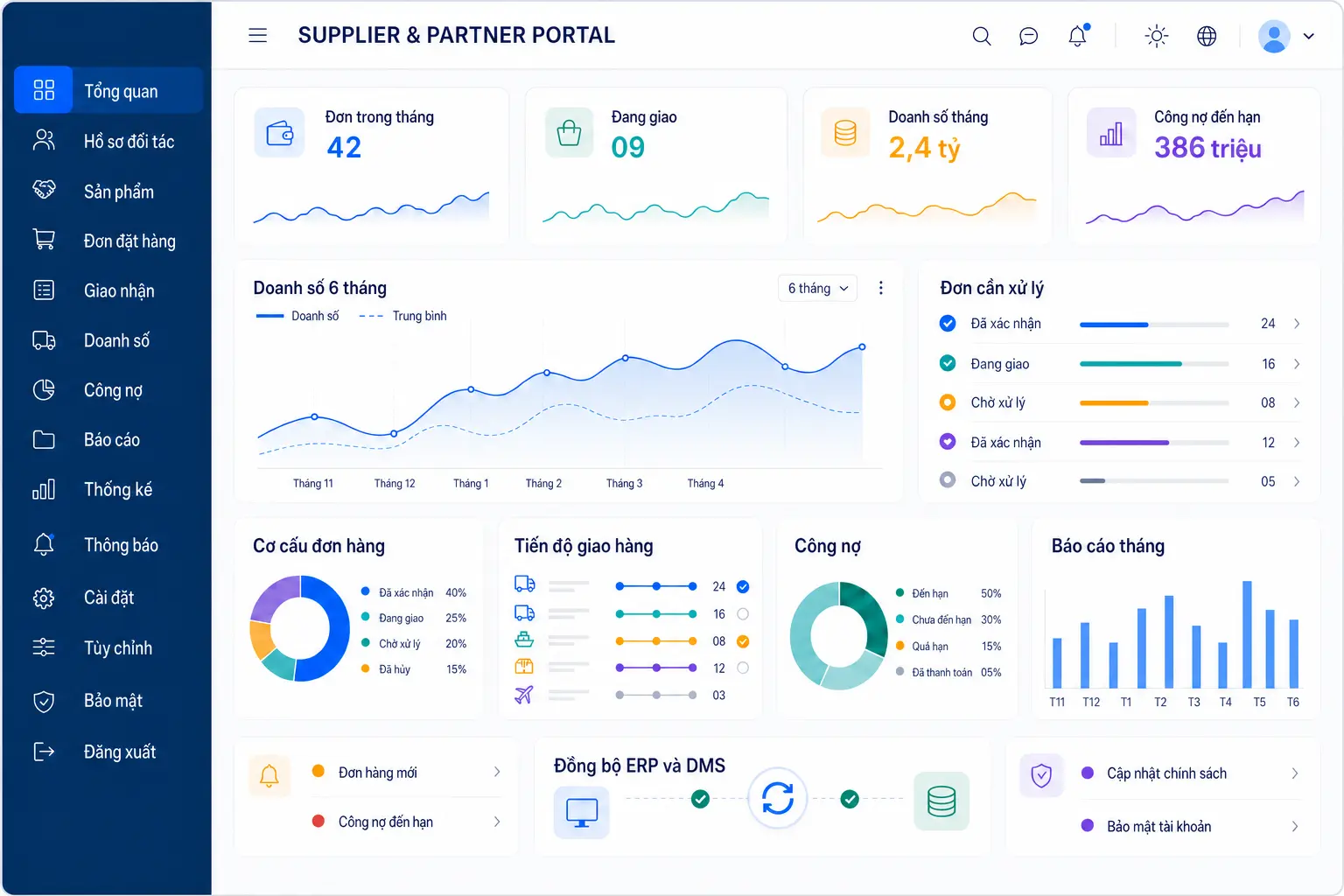Toggle the sun theme icon

1157,36
